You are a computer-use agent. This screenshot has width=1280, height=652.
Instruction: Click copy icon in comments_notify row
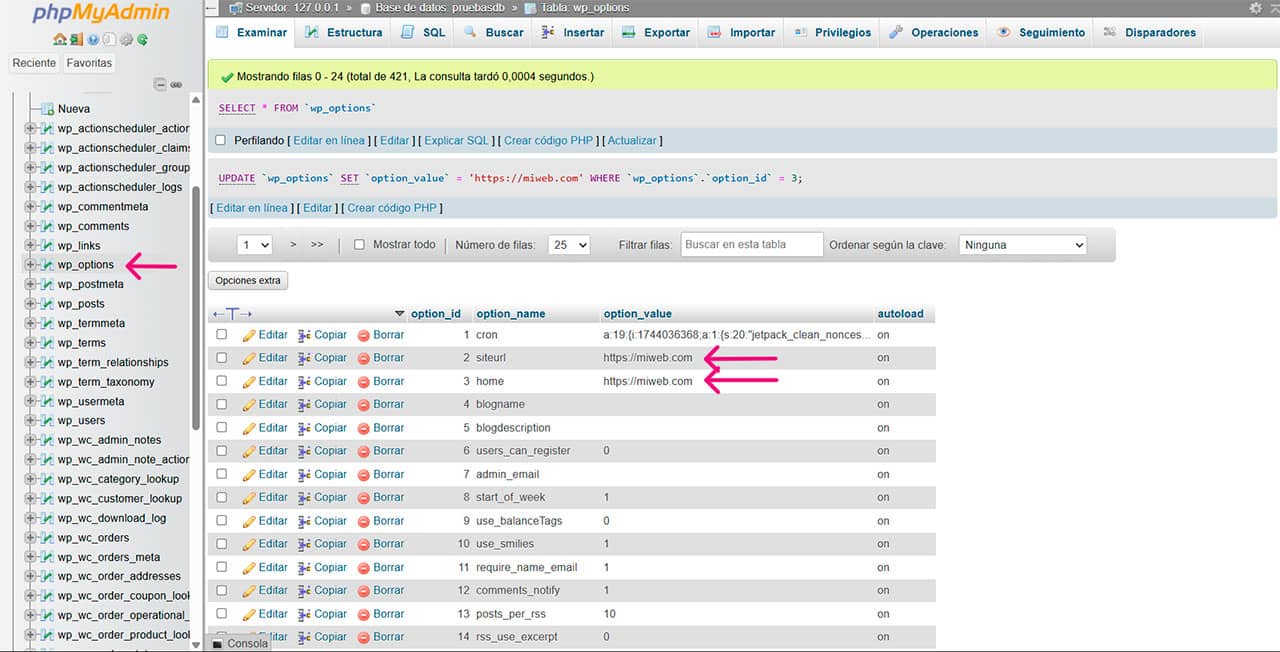point(304,591)
